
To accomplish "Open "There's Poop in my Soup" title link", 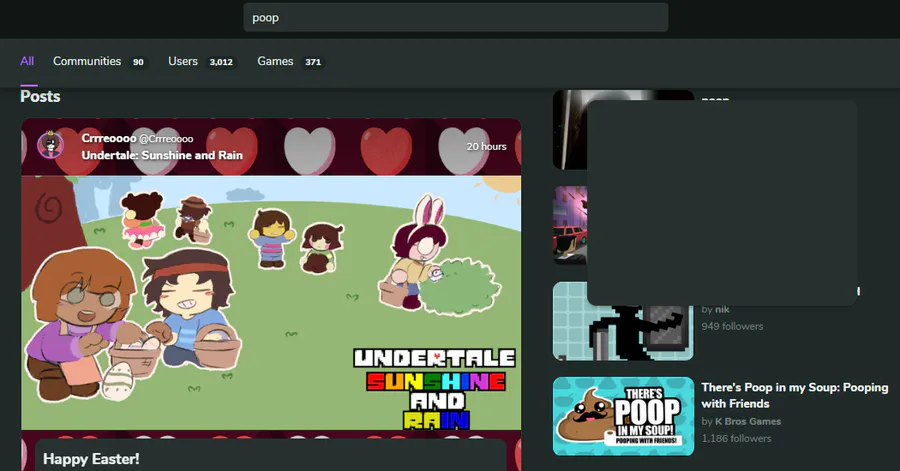I will click(795, 396).
